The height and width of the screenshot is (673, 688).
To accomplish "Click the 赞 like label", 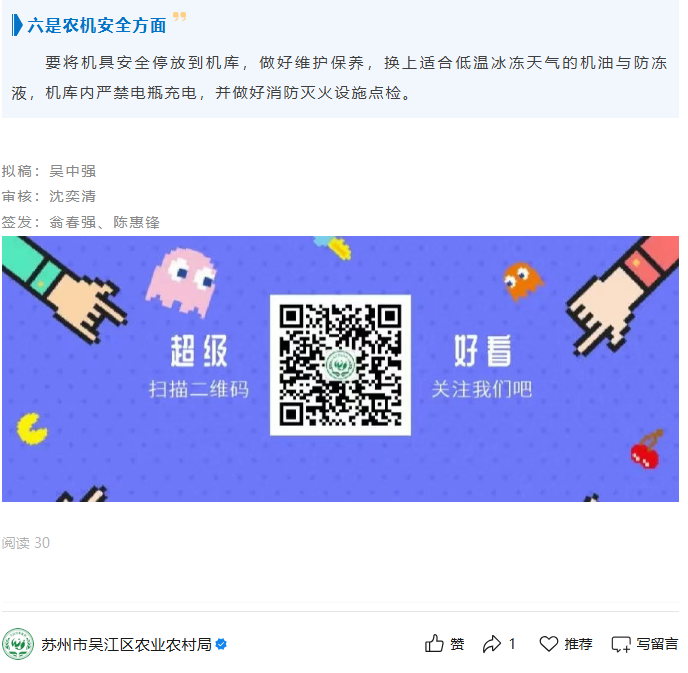I will (x=457, y=644).
